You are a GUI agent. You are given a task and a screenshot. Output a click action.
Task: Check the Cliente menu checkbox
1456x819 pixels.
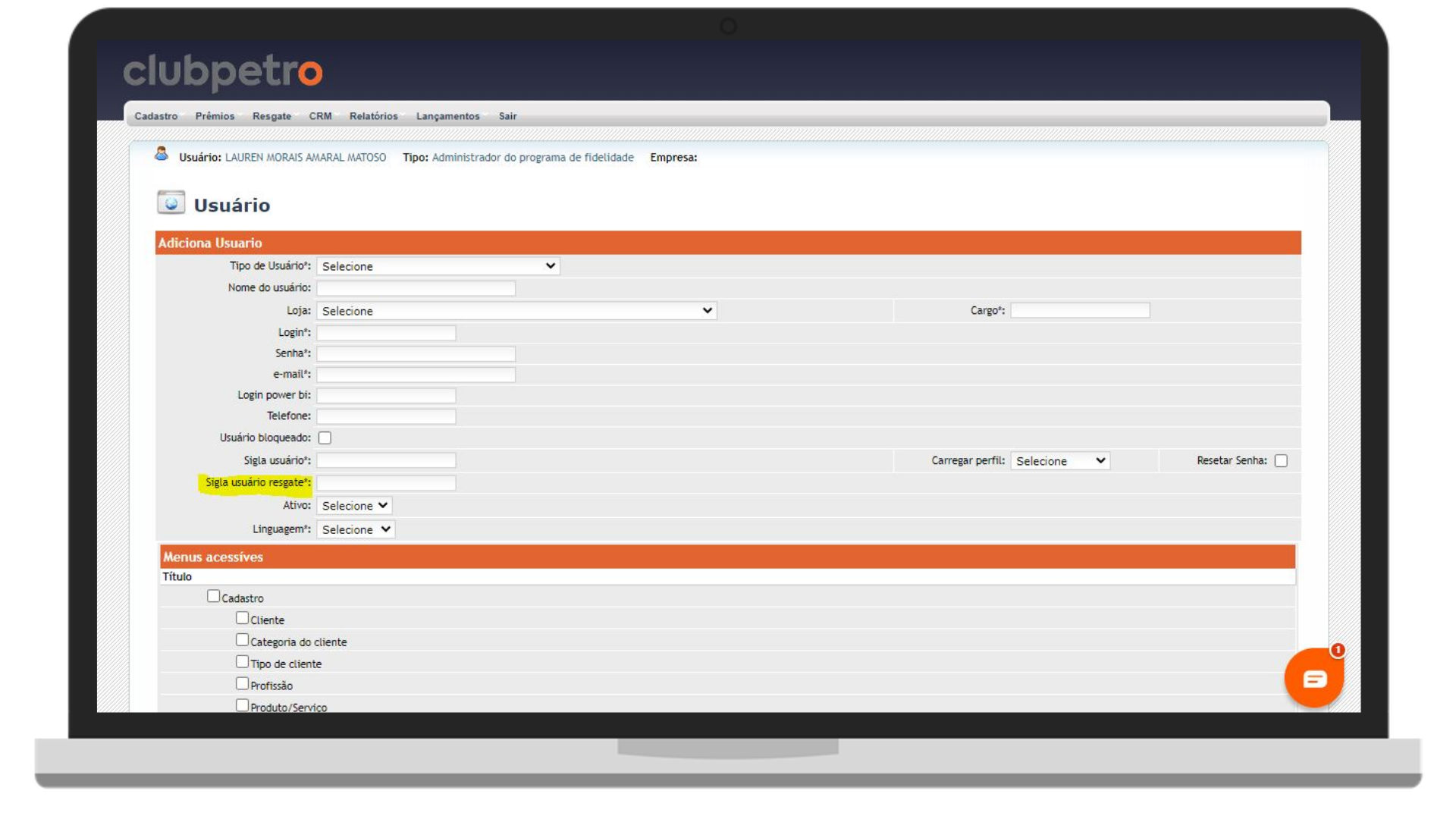[x=242, y=619]
